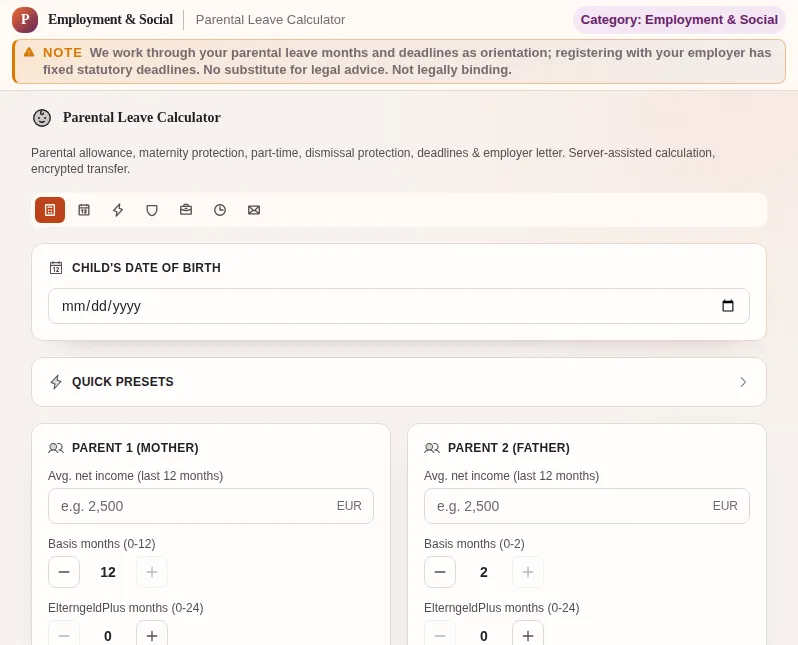Open the envelope employer letter tab
This screenshot has width=798, height=645.
click(254, 210)
